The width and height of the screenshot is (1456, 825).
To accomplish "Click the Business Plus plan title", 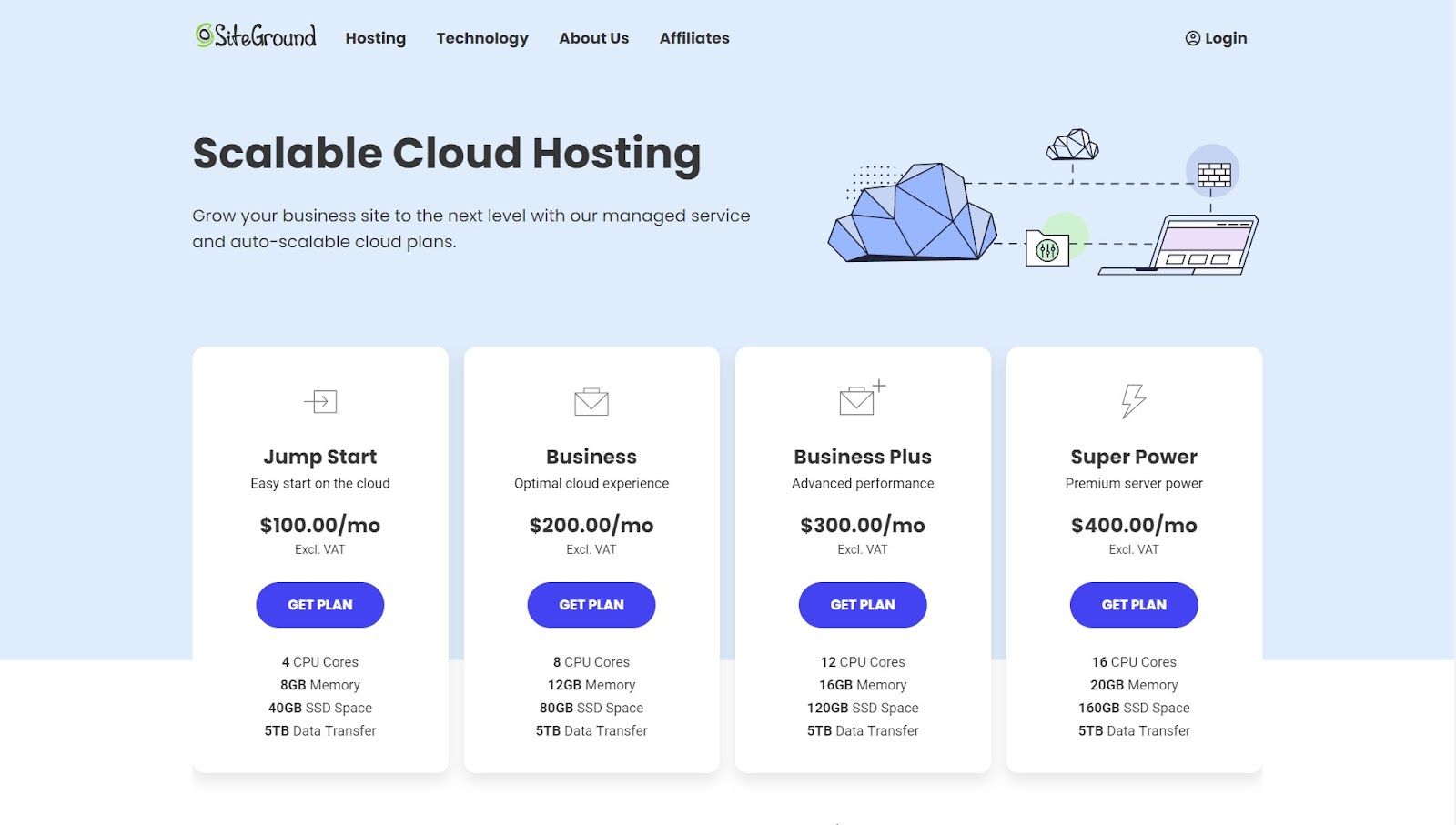I will coord(863,457).
